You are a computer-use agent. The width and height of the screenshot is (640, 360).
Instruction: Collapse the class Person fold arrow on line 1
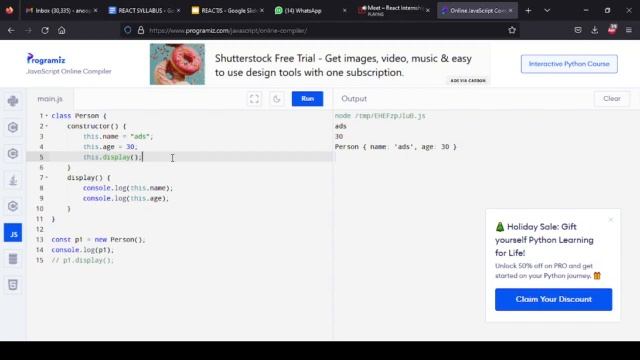[47, 116]
